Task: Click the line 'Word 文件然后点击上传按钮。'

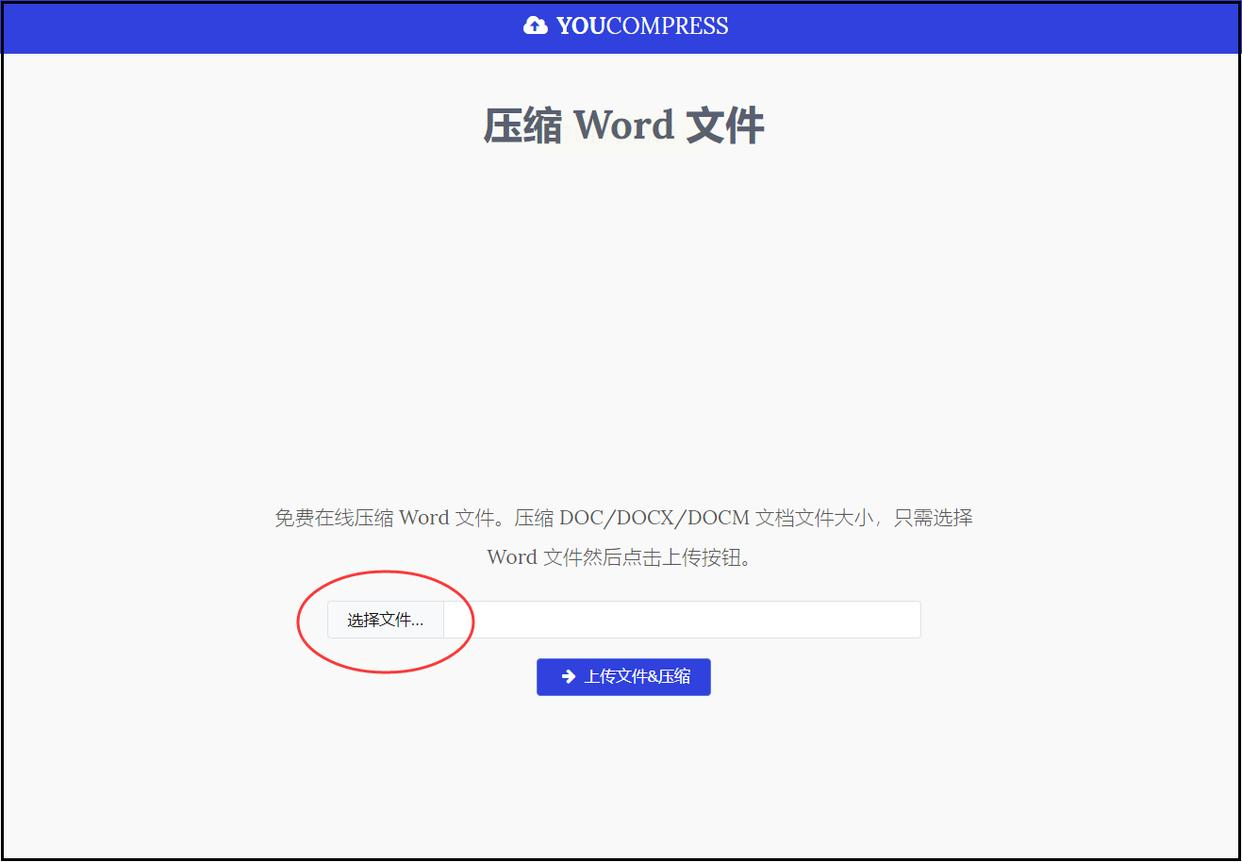Action: [620, 557]
